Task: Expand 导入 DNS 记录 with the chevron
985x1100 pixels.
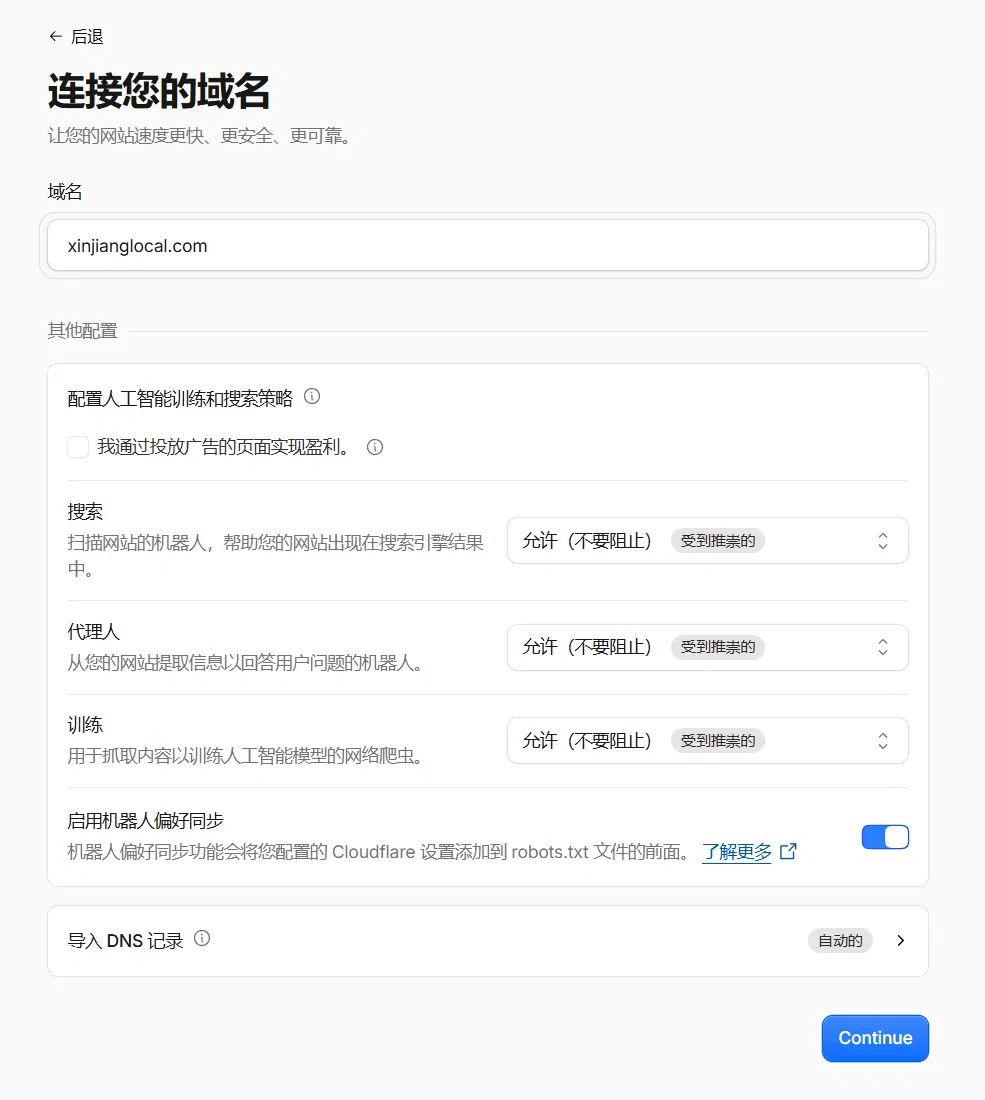Action: pos(901,941)
